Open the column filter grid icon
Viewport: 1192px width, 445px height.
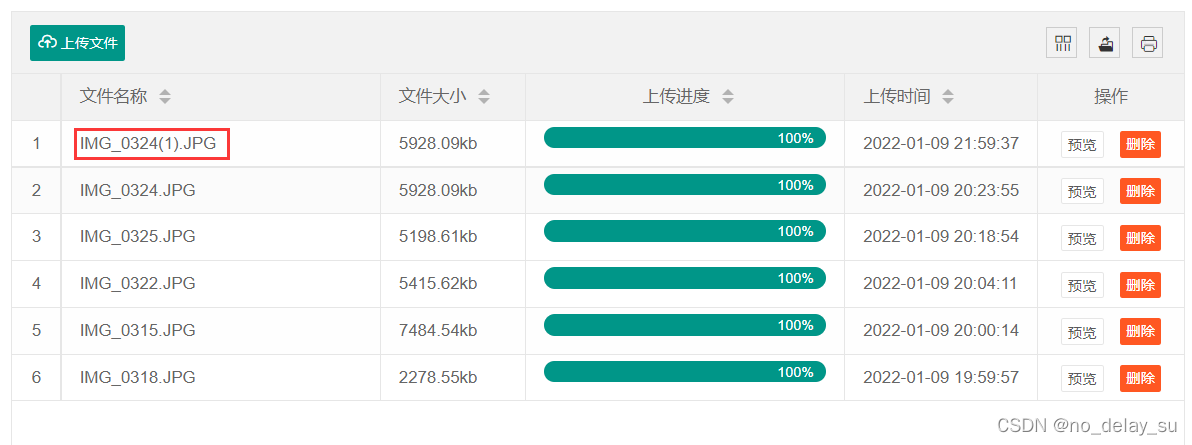coord(1062,43)
